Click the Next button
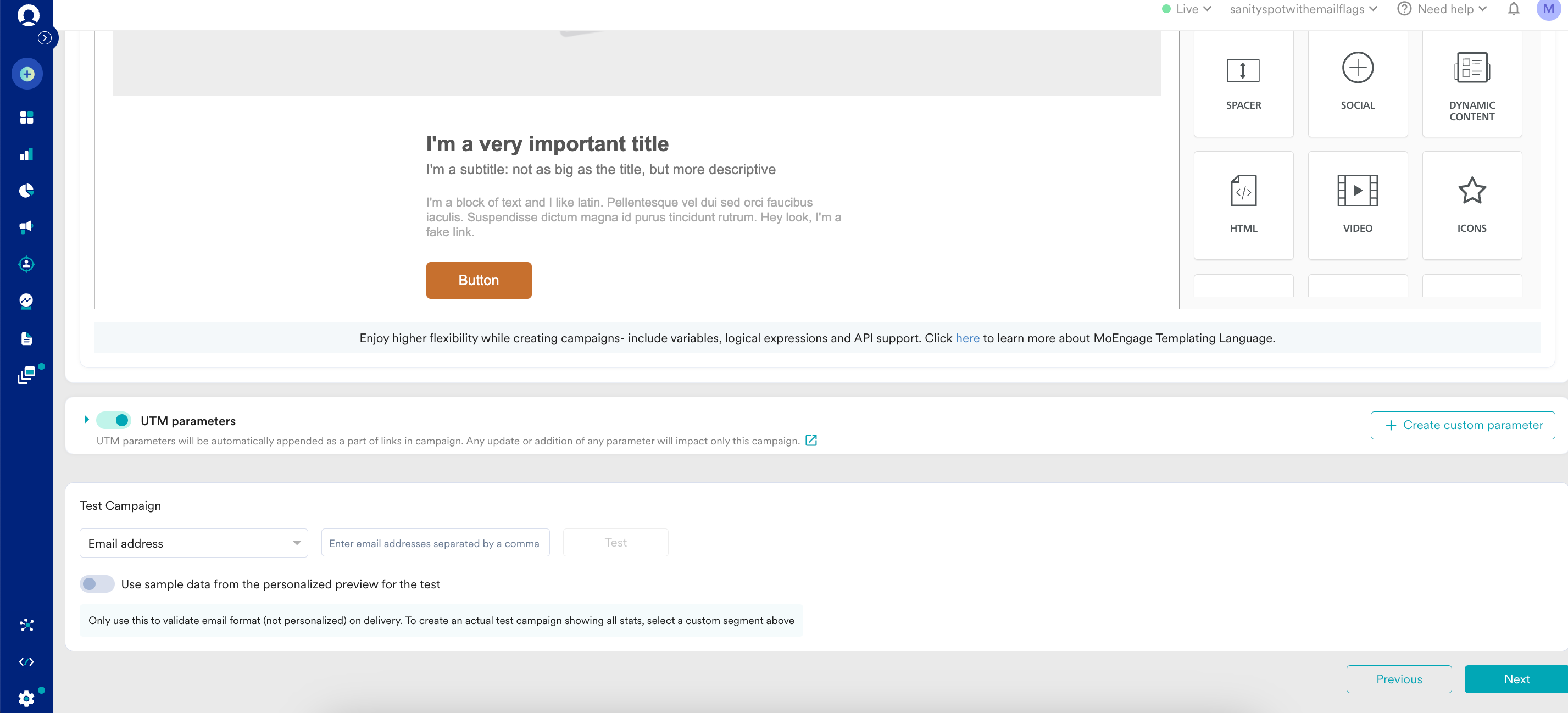This screenshot has height=713, width=1568. point(1516,679)
